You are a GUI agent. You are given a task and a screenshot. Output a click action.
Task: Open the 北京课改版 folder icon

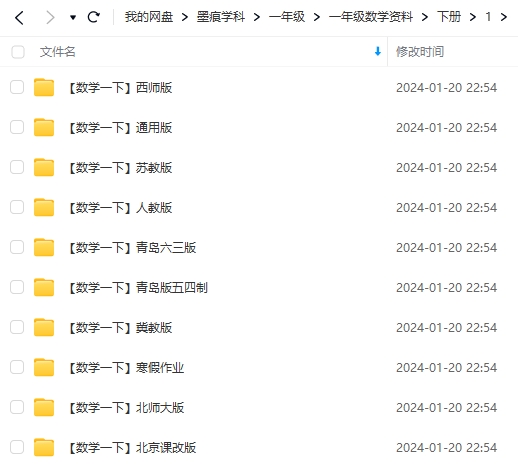coord(44,447)
